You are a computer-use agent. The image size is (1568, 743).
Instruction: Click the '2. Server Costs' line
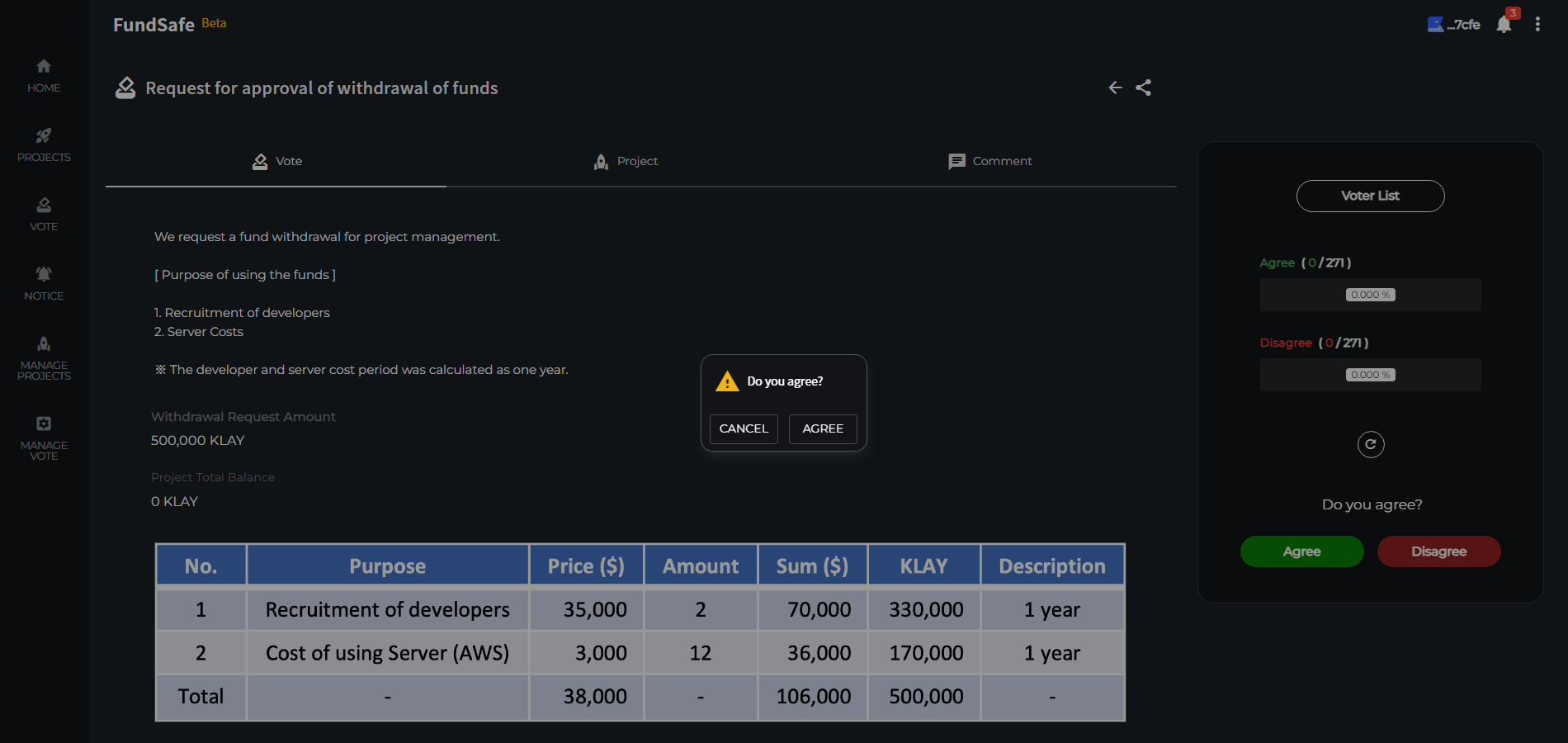(x=199, y=332)
